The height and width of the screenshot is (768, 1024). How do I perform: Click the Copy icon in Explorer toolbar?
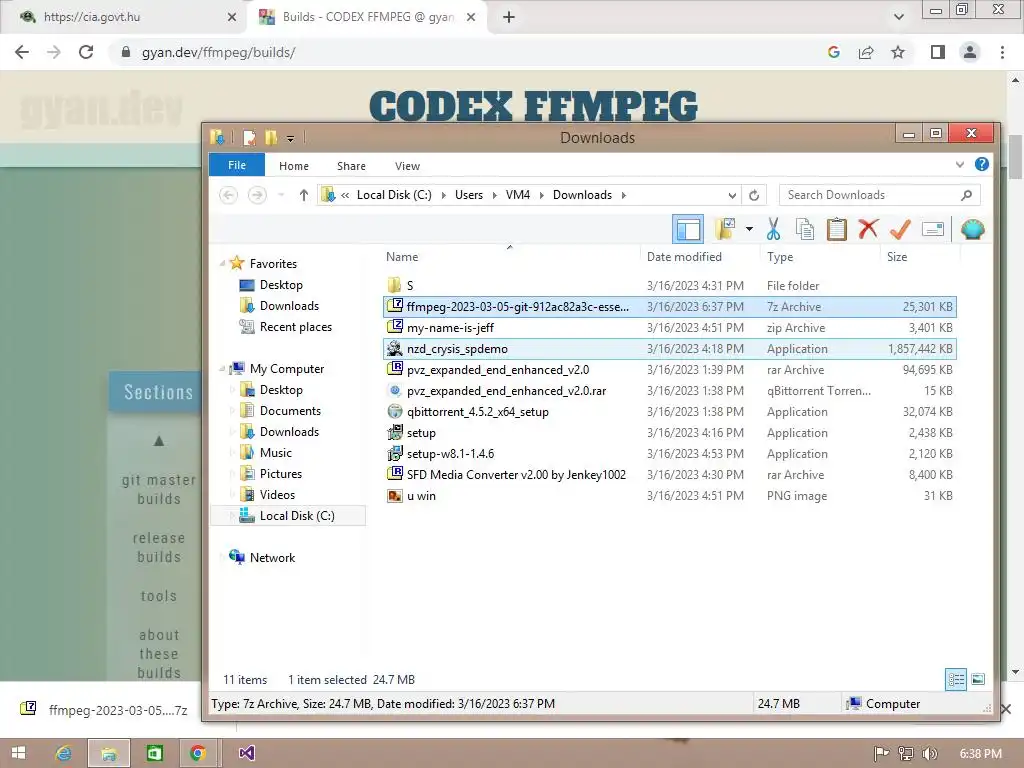click(x=805, y=229)
